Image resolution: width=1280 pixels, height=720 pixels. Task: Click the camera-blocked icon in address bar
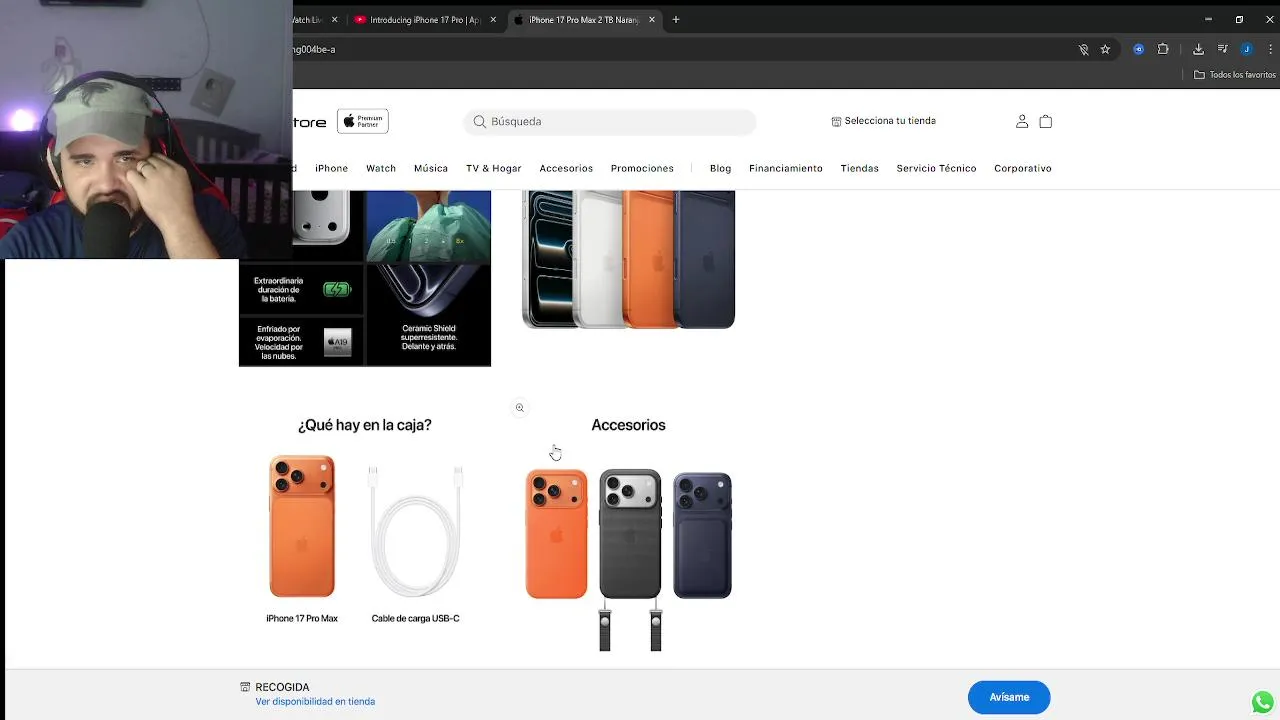click(x=1083, y=49)
